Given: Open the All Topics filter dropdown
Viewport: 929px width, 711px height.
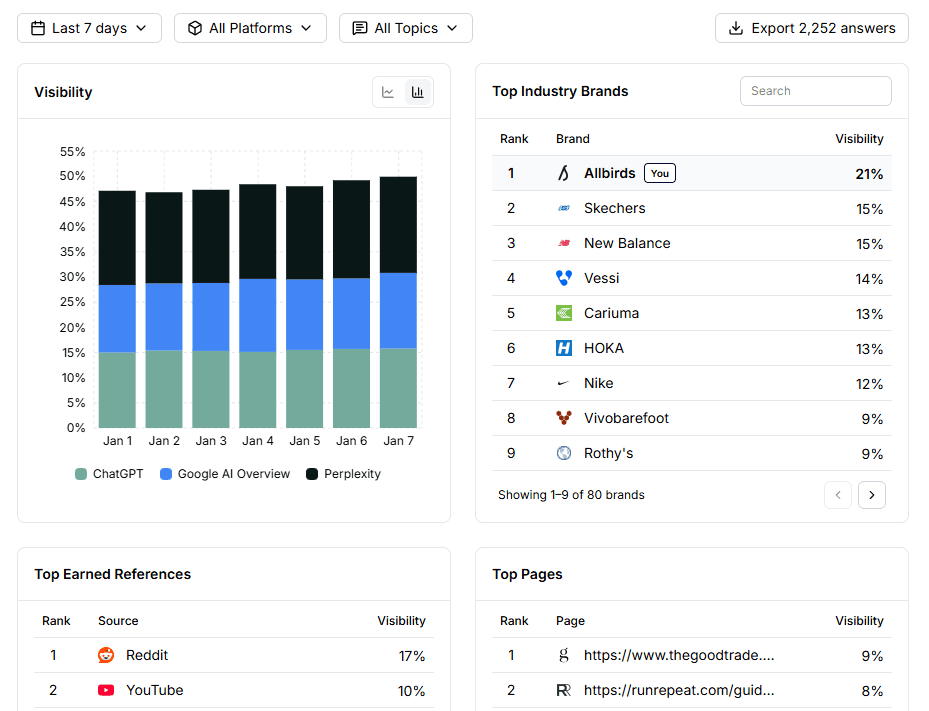Looking at the screenshot, I should pyautogui.click(x=405, y=28).
